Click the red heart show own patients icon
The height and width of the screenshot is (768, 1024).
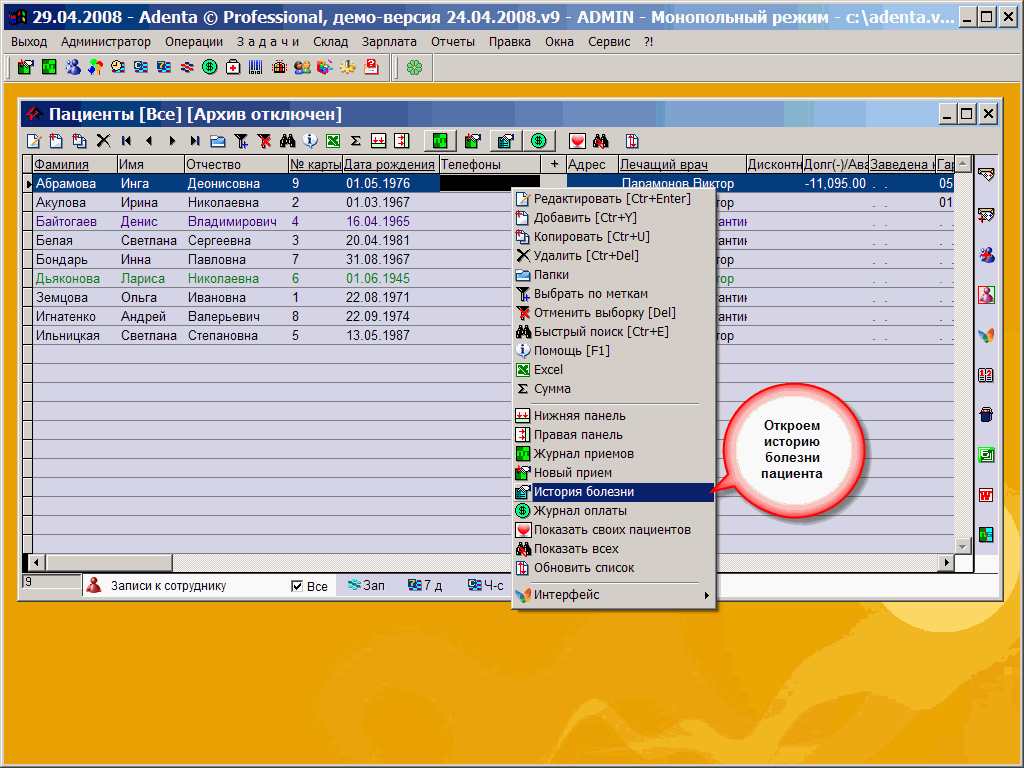[577, 141]
